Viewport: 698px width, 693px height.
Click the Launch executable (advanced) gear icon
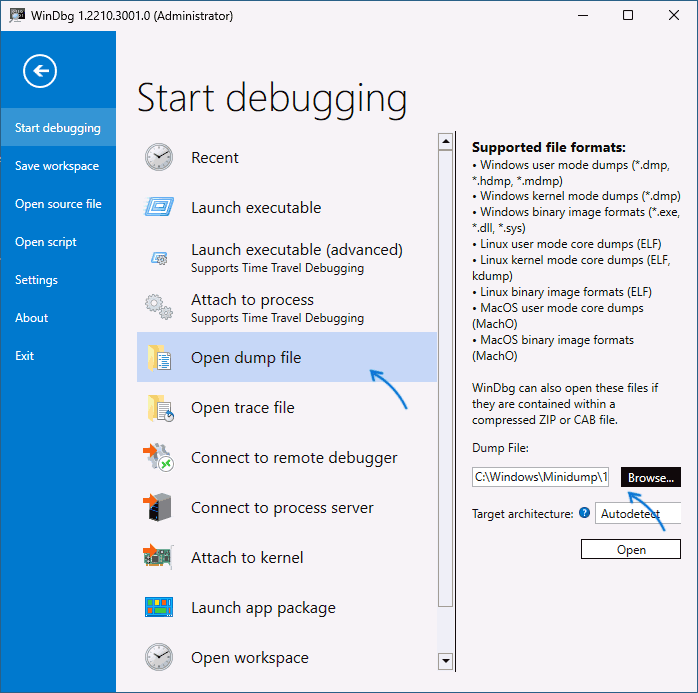(159, 258)
